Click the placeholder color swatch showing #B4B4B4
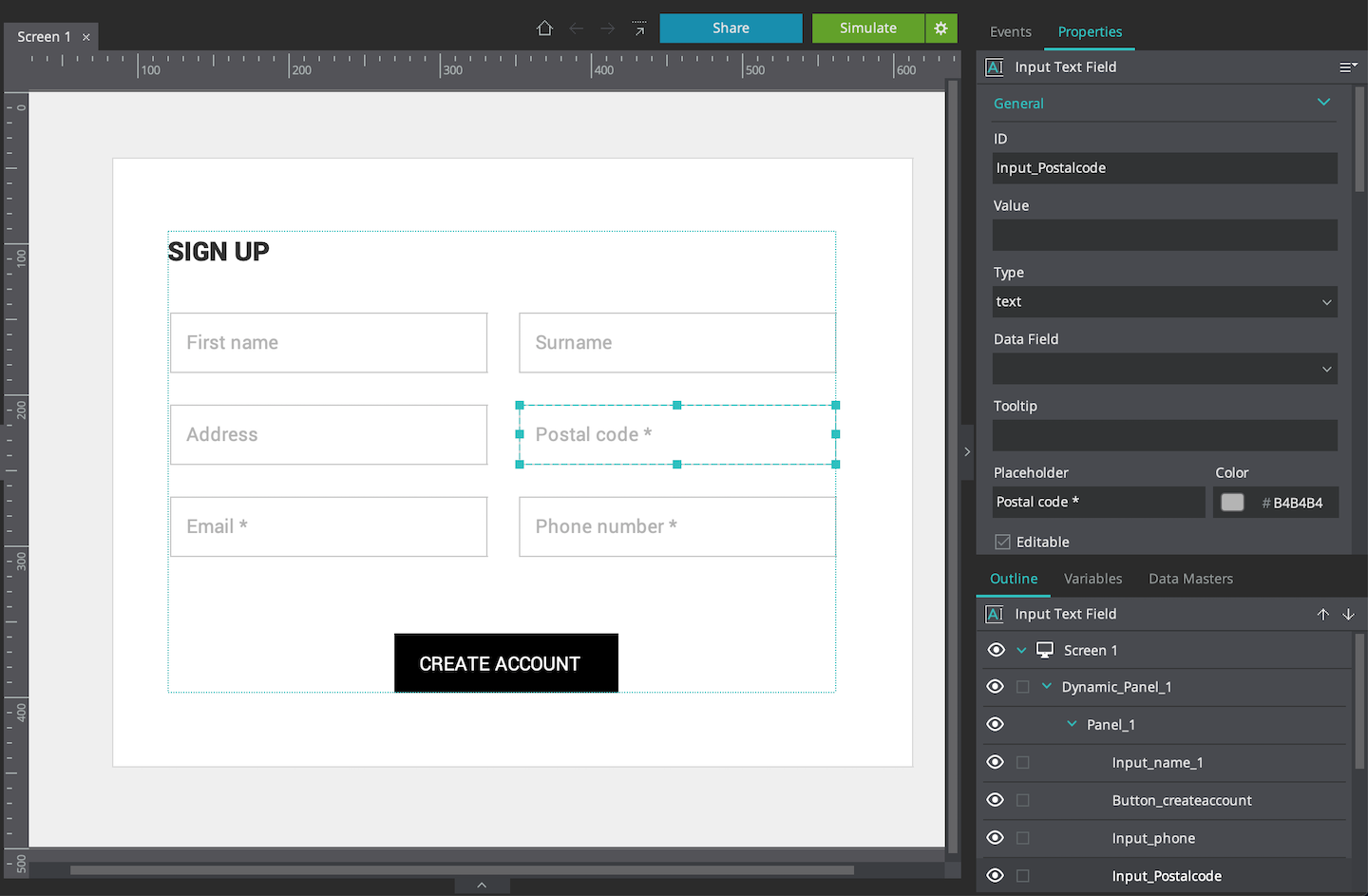 pos(1232,502)
